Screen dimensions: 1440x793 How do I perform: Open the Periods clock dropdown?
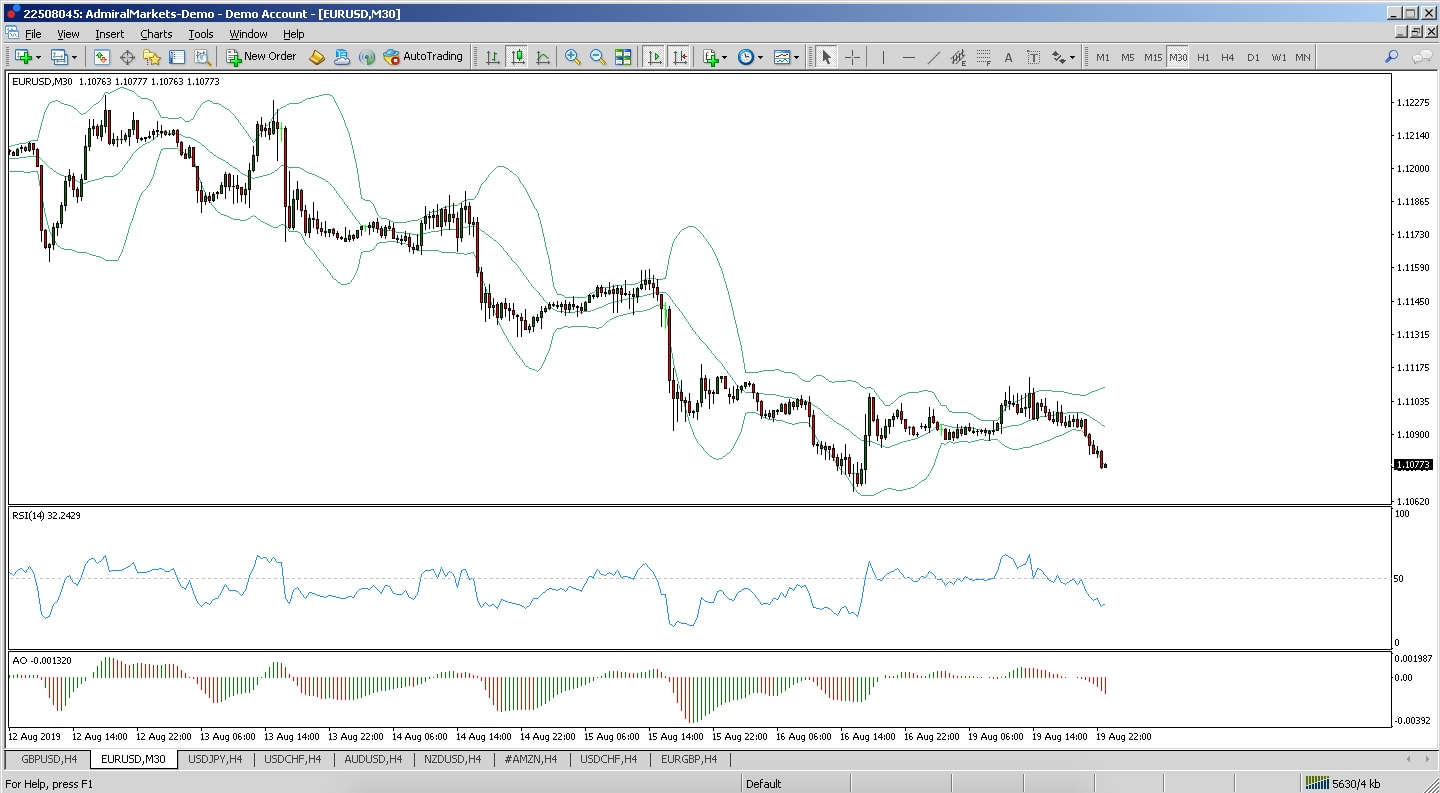[x=750, y=57]
